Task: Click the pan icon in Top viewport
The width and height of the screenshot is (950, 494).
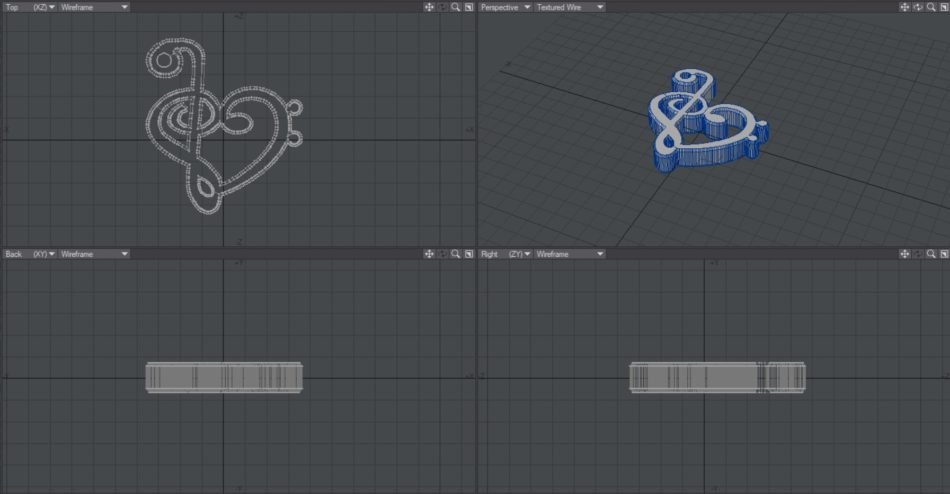Action: pyautogui.click(x=429, y=7)
